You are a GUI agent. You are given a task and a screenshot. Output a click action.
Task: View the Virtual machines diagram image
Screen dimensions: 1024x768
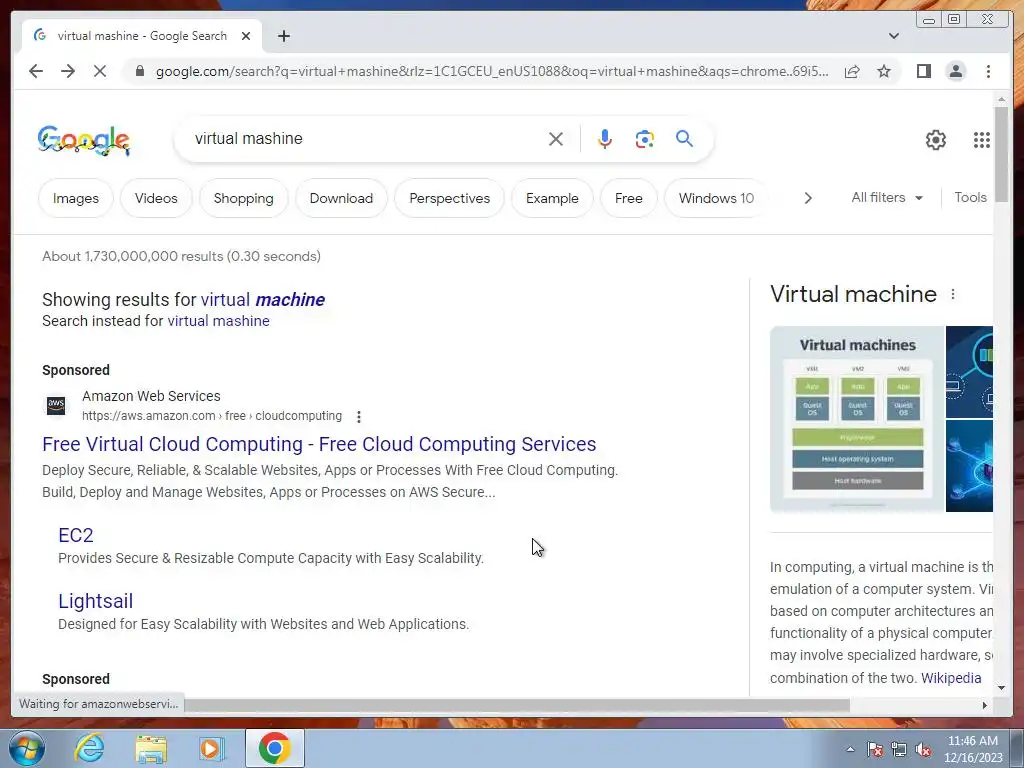[857, 419]
